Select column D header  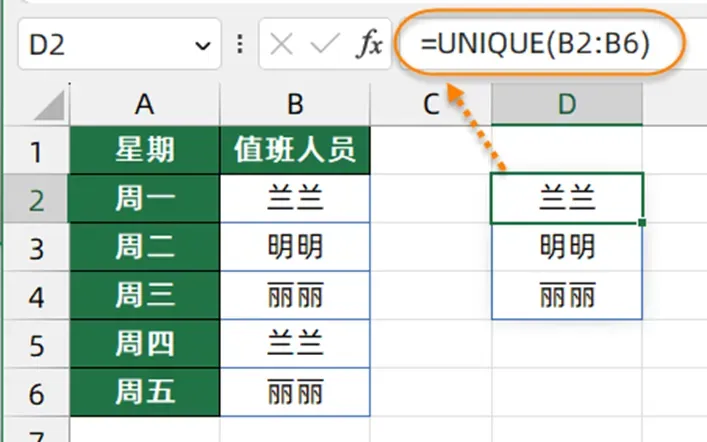[567, 104]
